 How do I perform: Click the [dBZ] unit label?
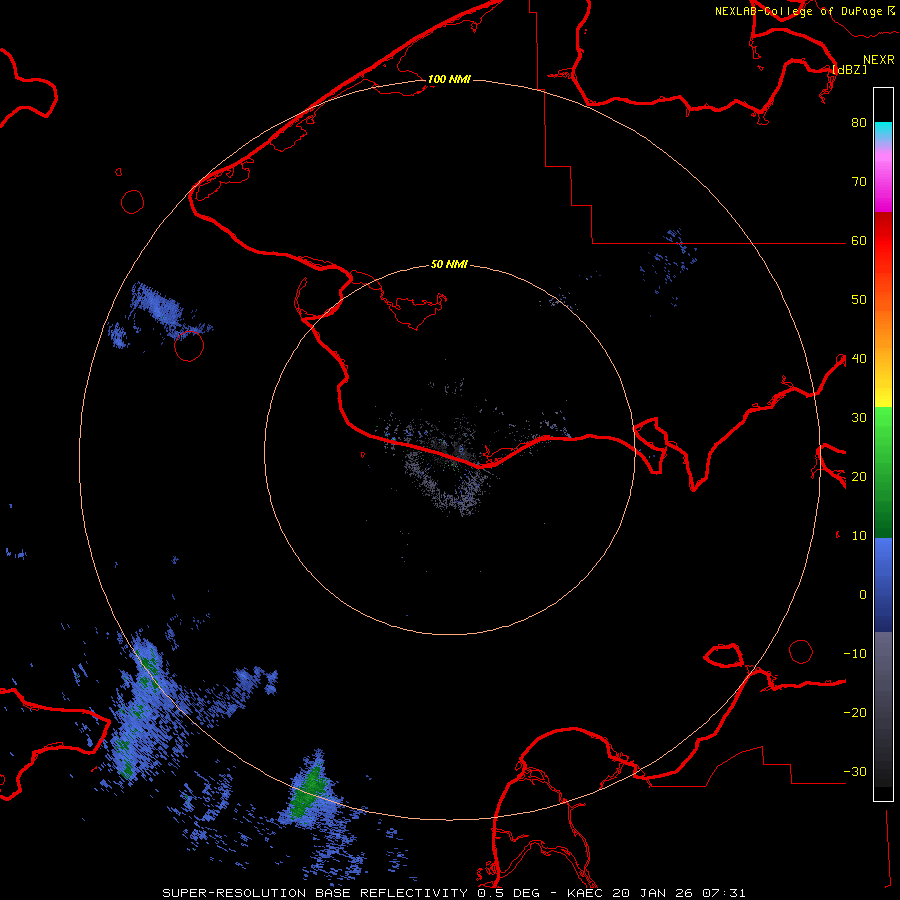849,69
